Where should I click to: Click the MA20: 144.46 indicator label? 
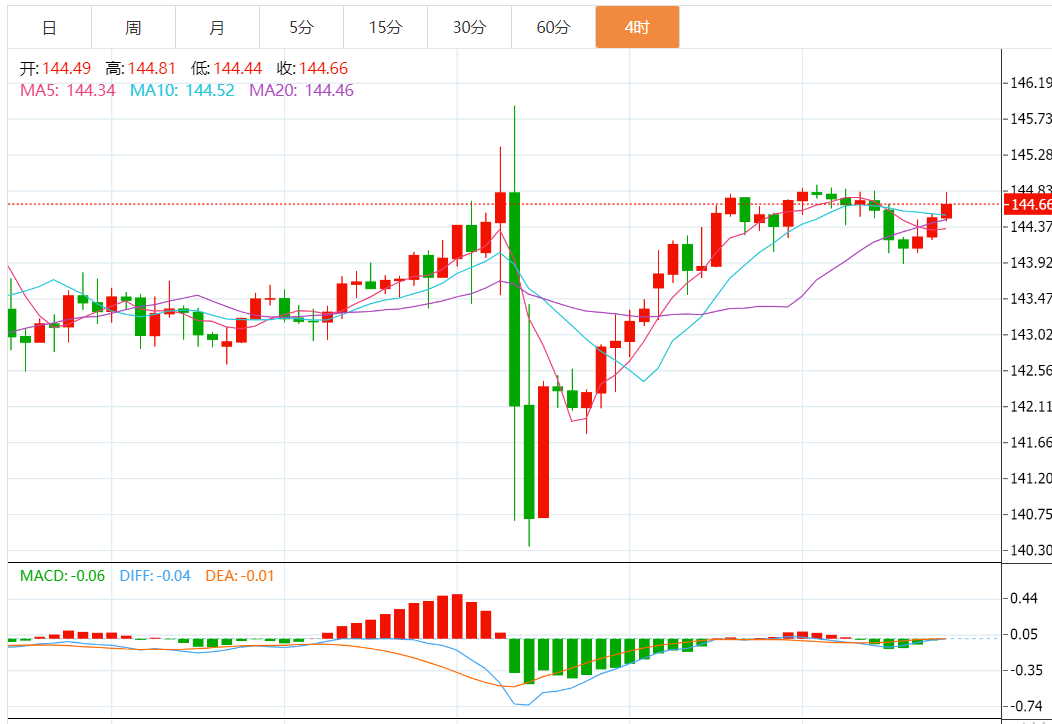301,91
